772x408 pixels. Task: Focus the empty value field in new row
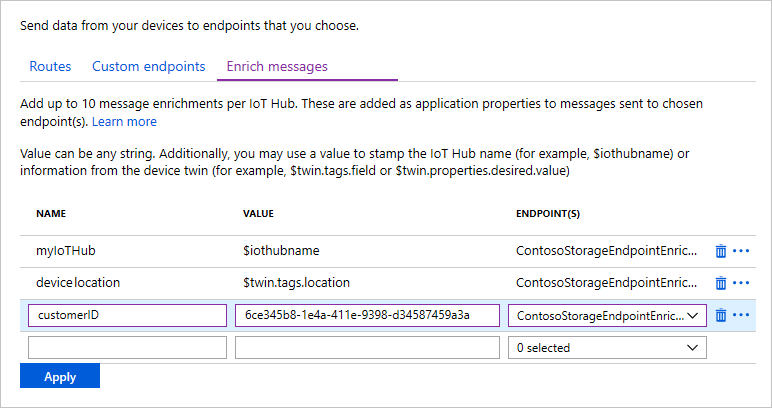tap(366, 348)
